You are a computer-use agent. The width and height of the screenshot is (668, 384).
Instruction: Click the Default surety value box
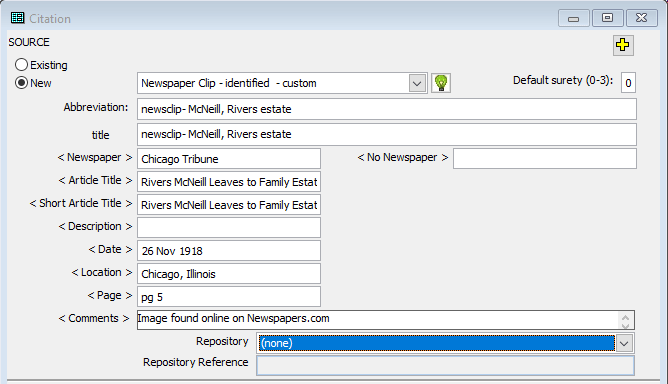click(628, 83)
